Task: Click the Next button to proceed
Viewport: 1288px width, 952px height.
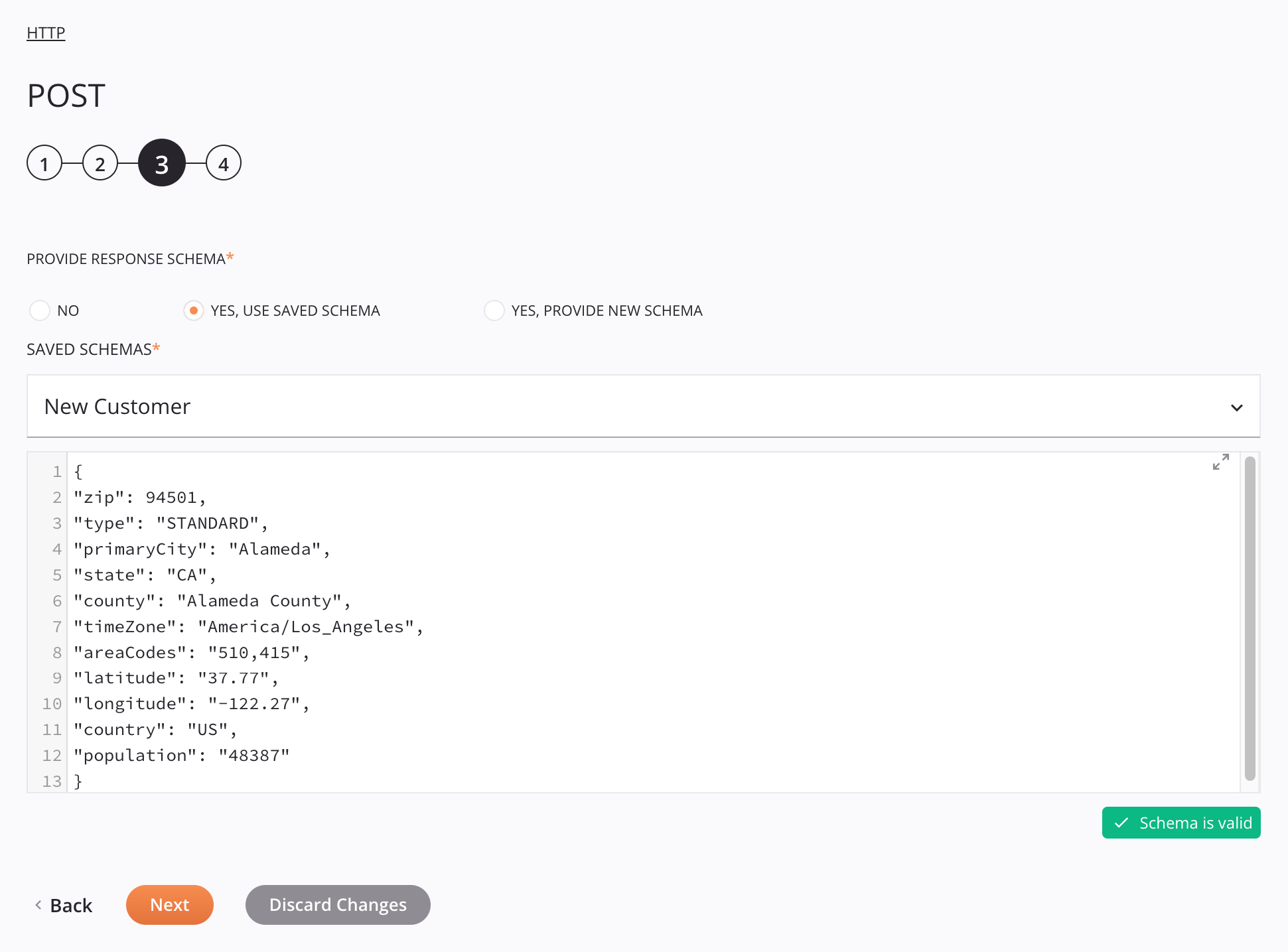Action: click(170, 904)
